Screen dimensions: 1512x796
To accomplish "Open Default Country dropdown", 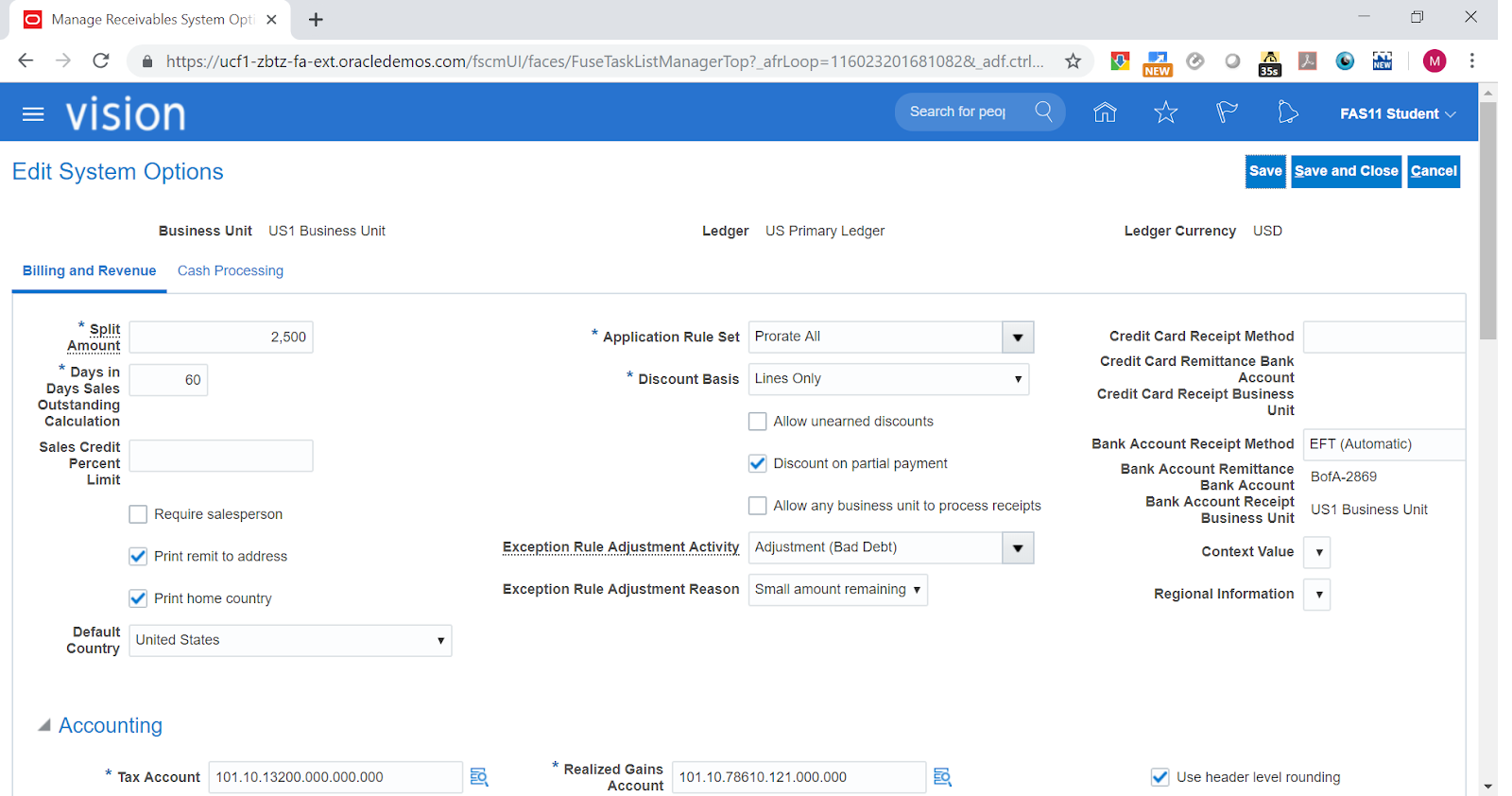I will click(290, 641).
